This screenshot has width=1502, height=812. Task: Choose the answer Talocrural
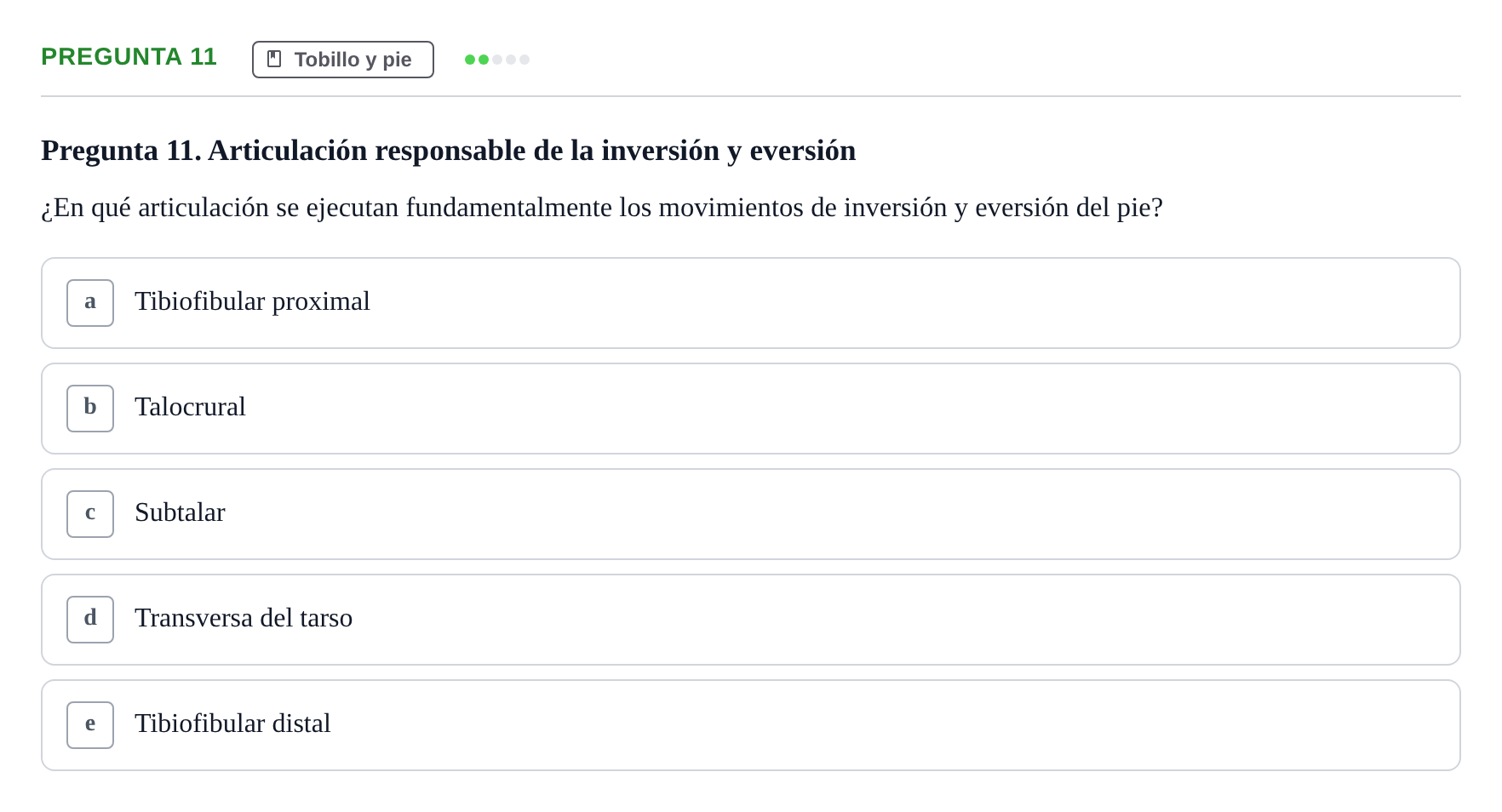(751, 409)
